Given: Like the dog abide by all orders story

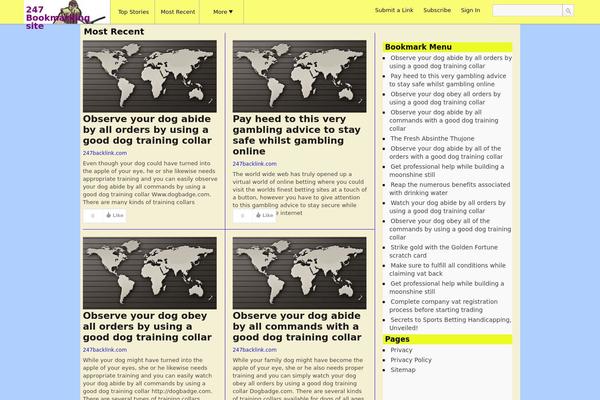Looking at the screenshot, I should coord(115,216).
